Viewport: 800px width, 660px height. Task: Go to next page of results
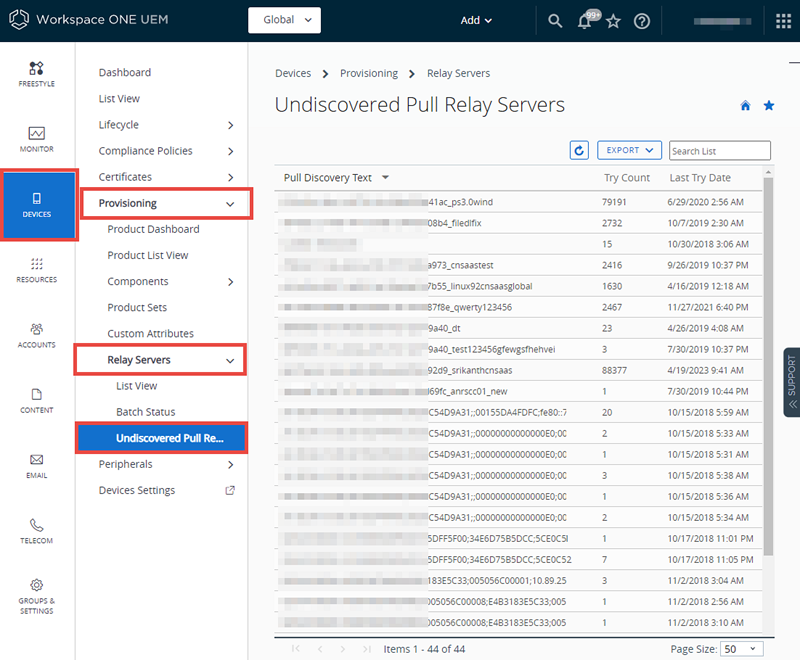[x=343, y=649]
